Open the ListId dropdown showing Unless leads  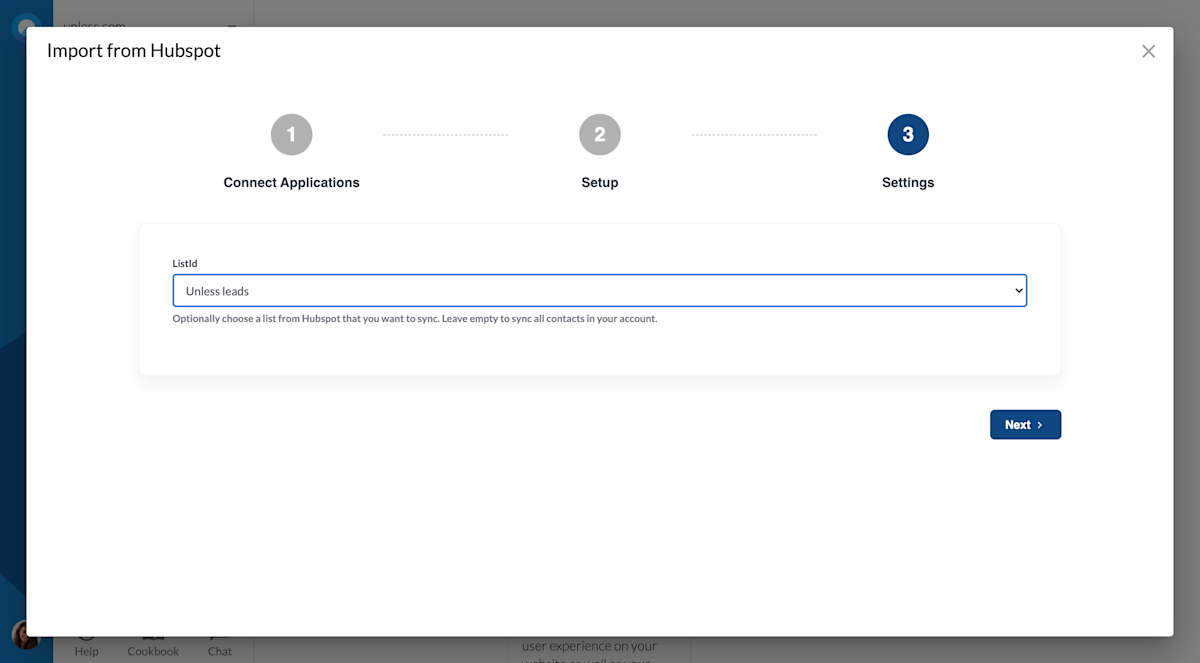pyautogui.click(x=600, y=291)
